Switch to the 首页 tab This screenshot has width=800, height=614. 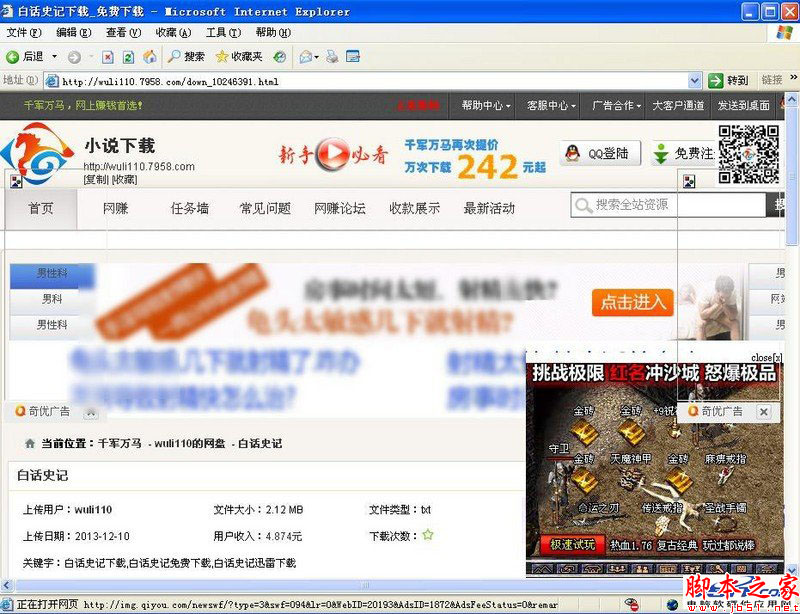pos(40,207)
